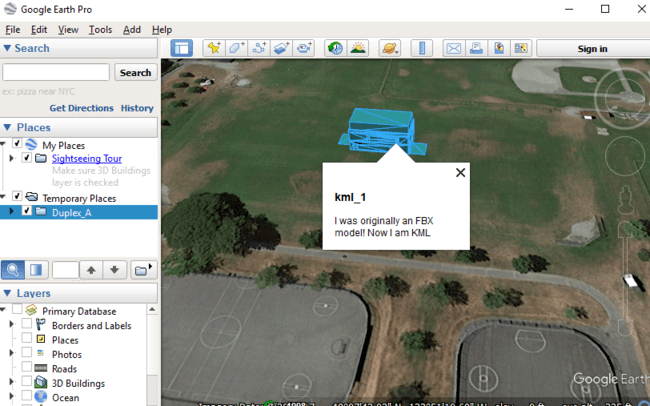Image resolution: width=650 pixels, height=406 pixels.
Task: Click the Search button
Action: 136,73
